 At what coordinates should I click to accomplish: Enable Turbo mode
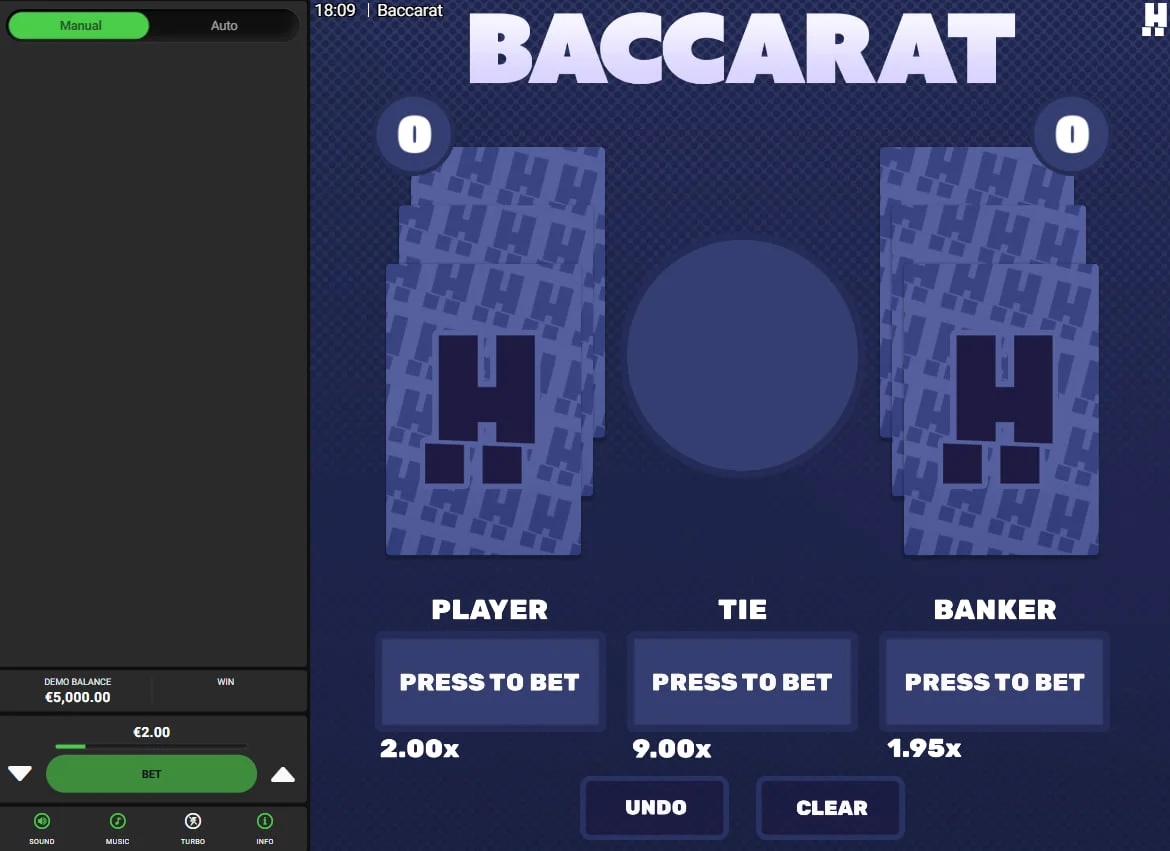click(x=193, y=821)
